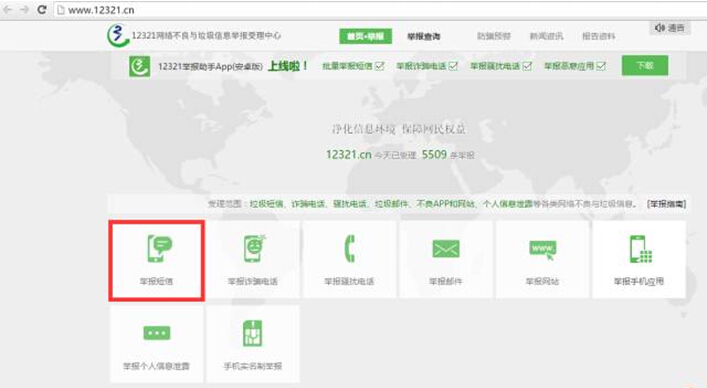Click the 垃圾邮件 scope text
Viewport: 707px width, 388px height.
(391, 204)
